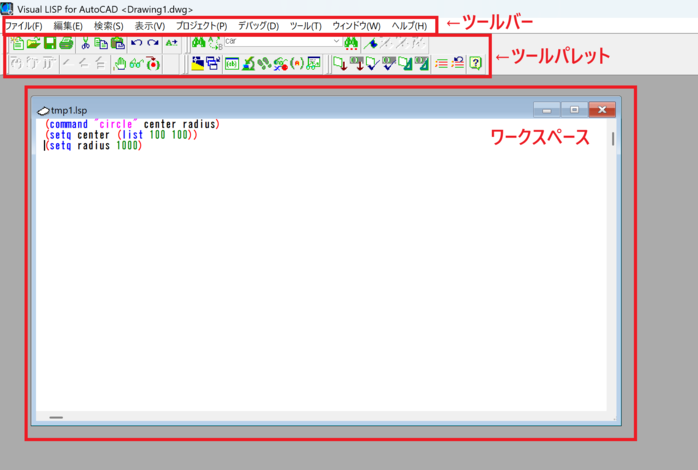Screen dimensions: 698x470
Task: Click the Visual LISP application icon in the title bar
Action: click(x=7, y=8)
